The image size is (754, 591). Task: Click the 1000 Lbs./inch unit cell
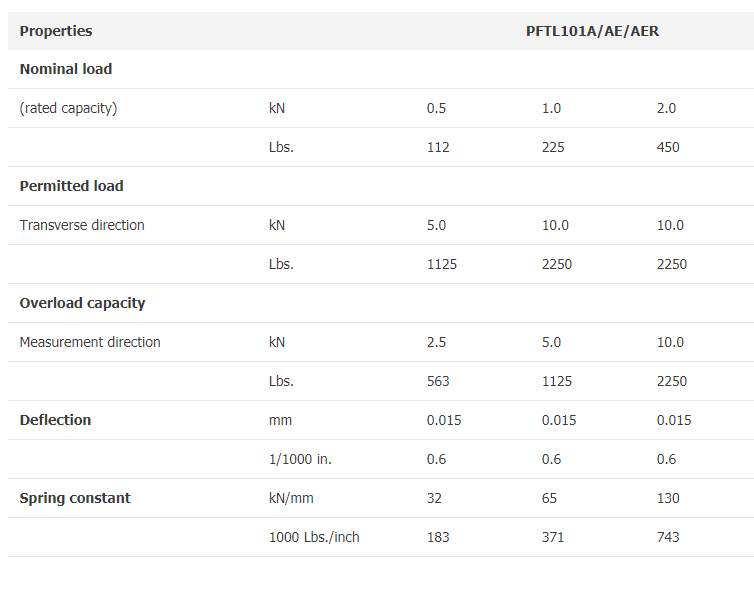pos(314,537)
